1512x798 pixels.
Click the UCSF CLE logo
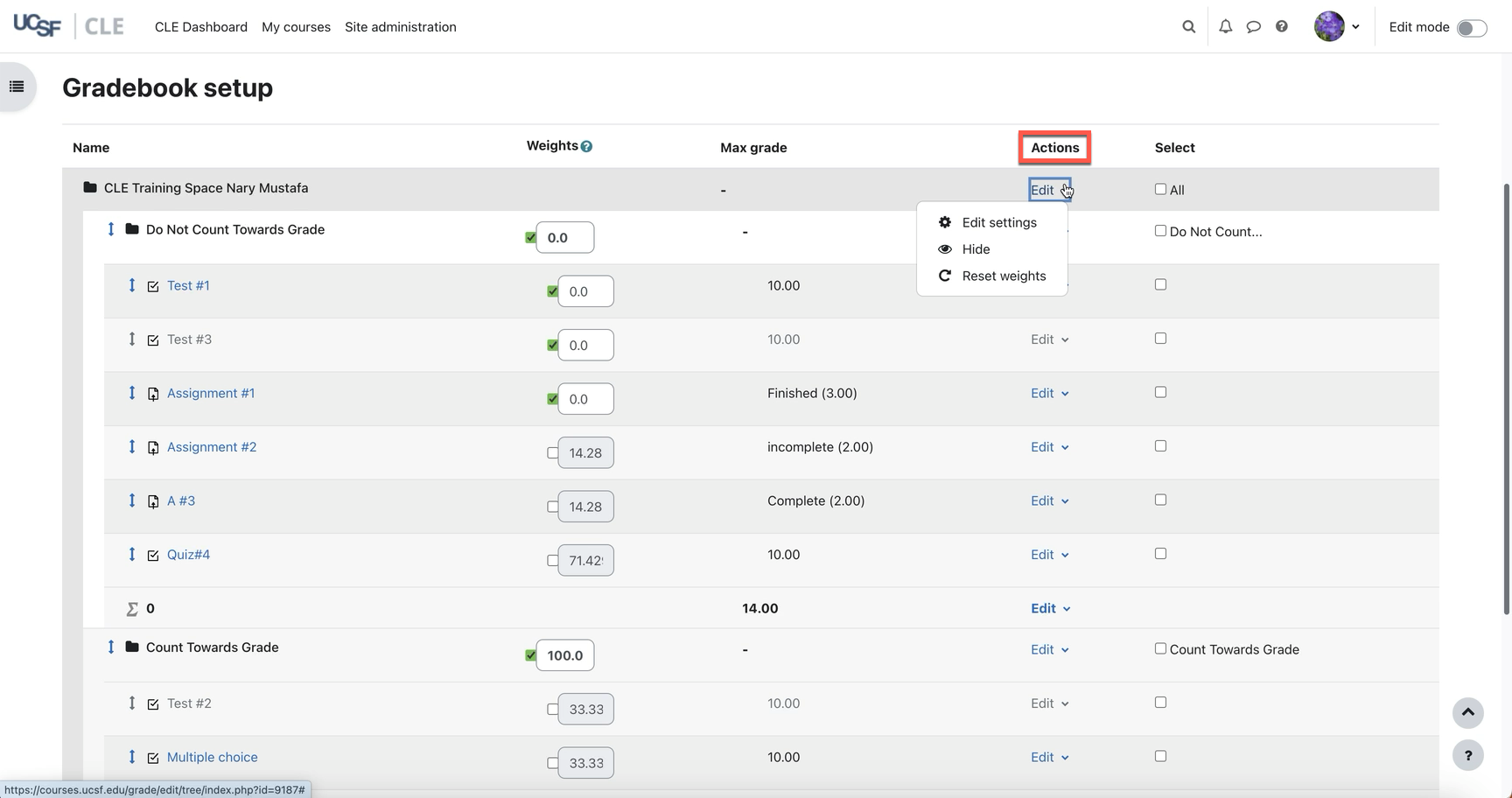pos(68,26)
